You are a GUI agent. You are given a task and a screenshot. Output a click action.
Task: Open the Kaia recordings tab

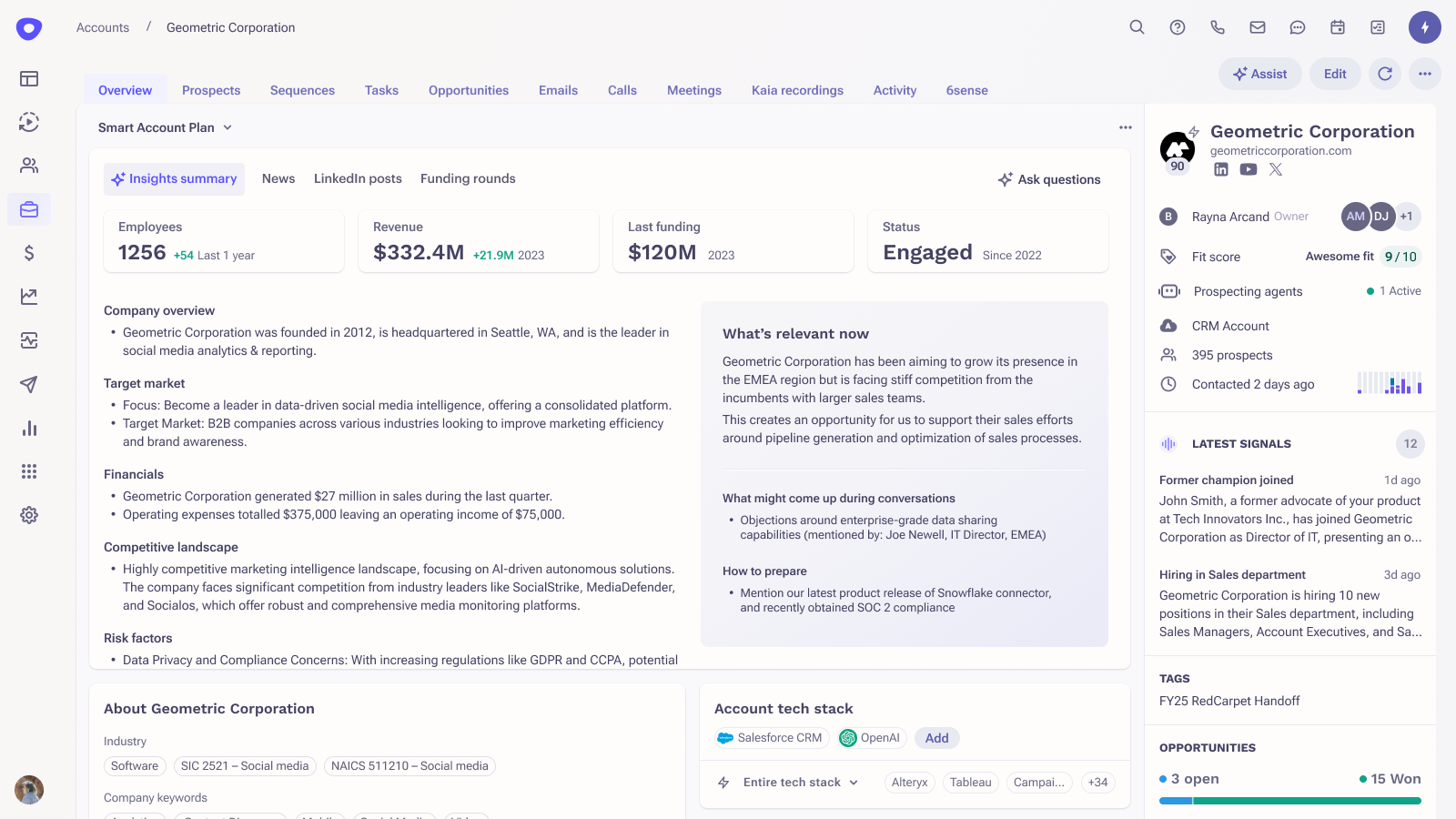click(797, 90)
